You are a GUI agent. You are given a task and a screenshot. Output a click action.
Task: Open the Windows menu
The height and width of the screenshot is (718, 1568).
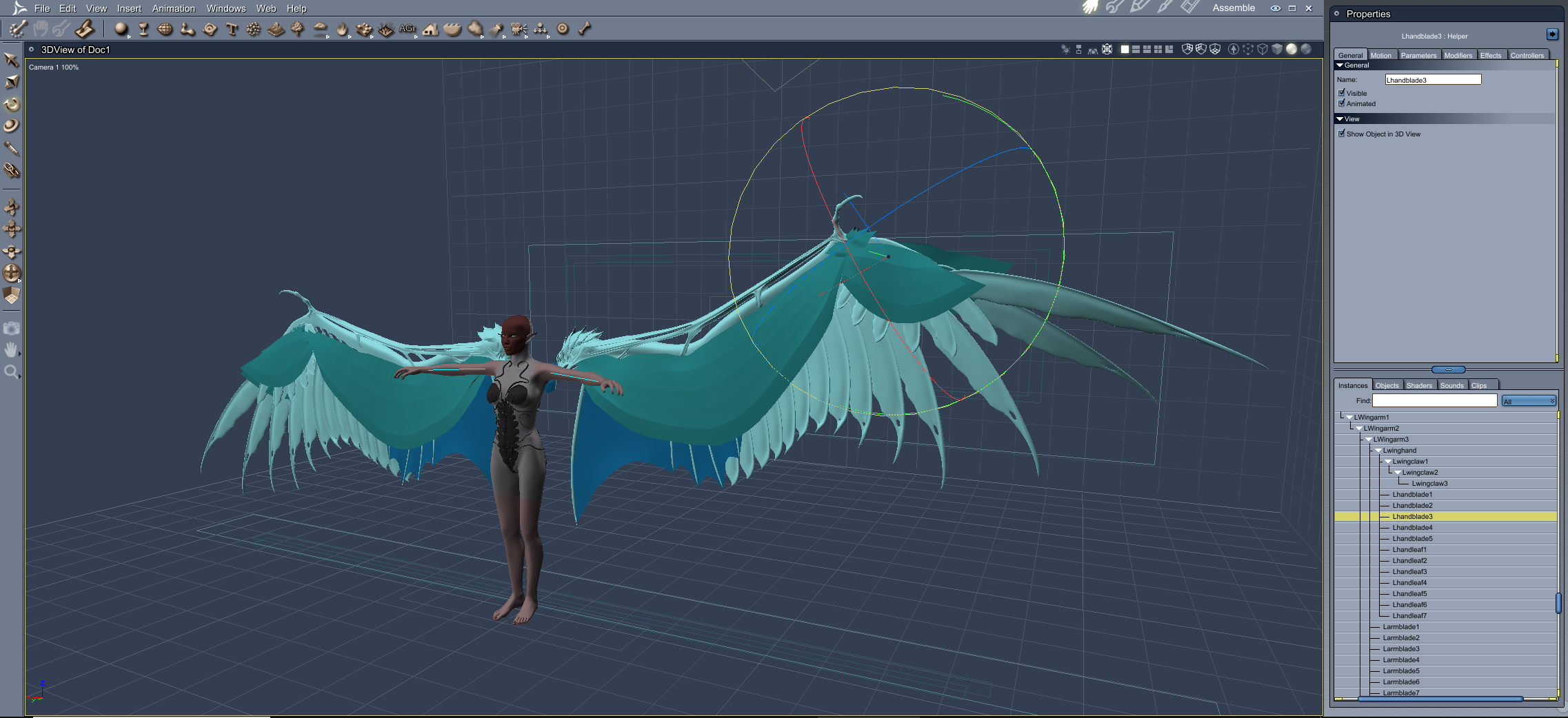(226, 8)
